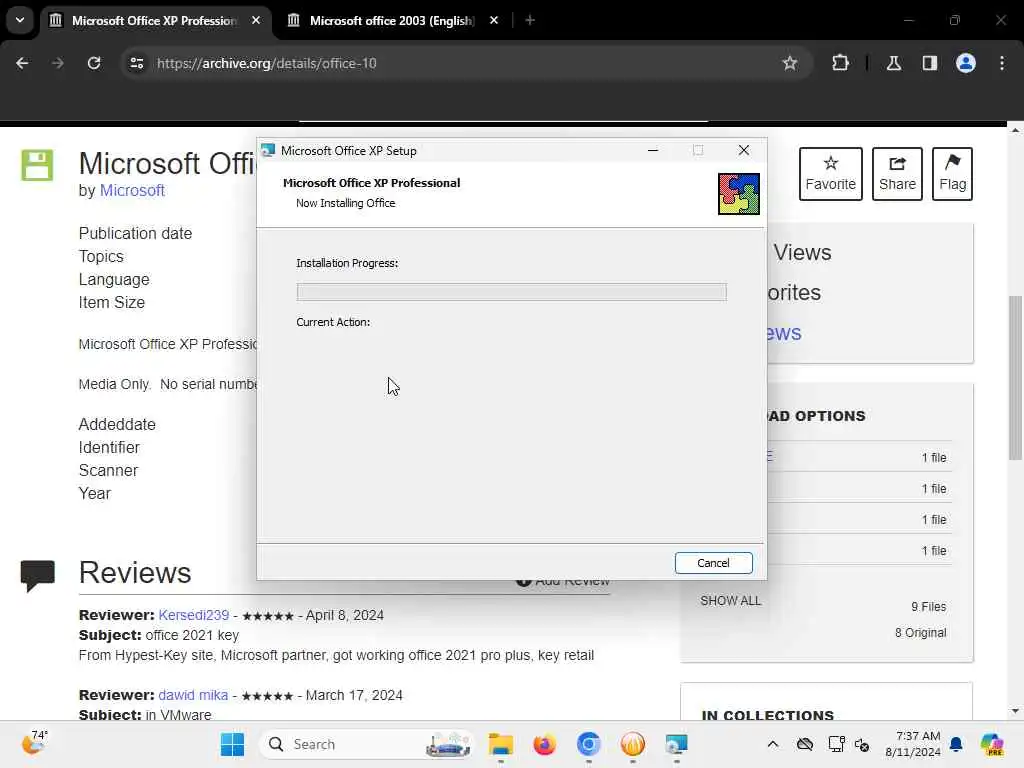This screenshot has height=768, width=1024.
Task: Click the page vertical scrollbar thumb
Action: pyautogui.click(x=1015, y=377)
